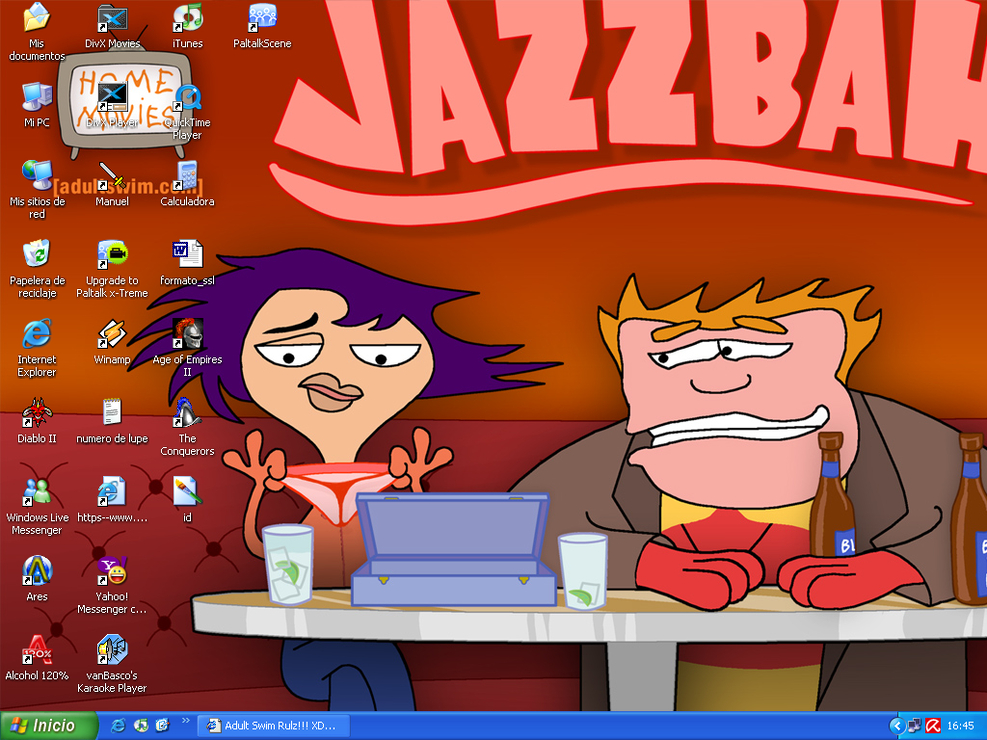Click the taskbar clock showing 16:45

click(961, 726)
